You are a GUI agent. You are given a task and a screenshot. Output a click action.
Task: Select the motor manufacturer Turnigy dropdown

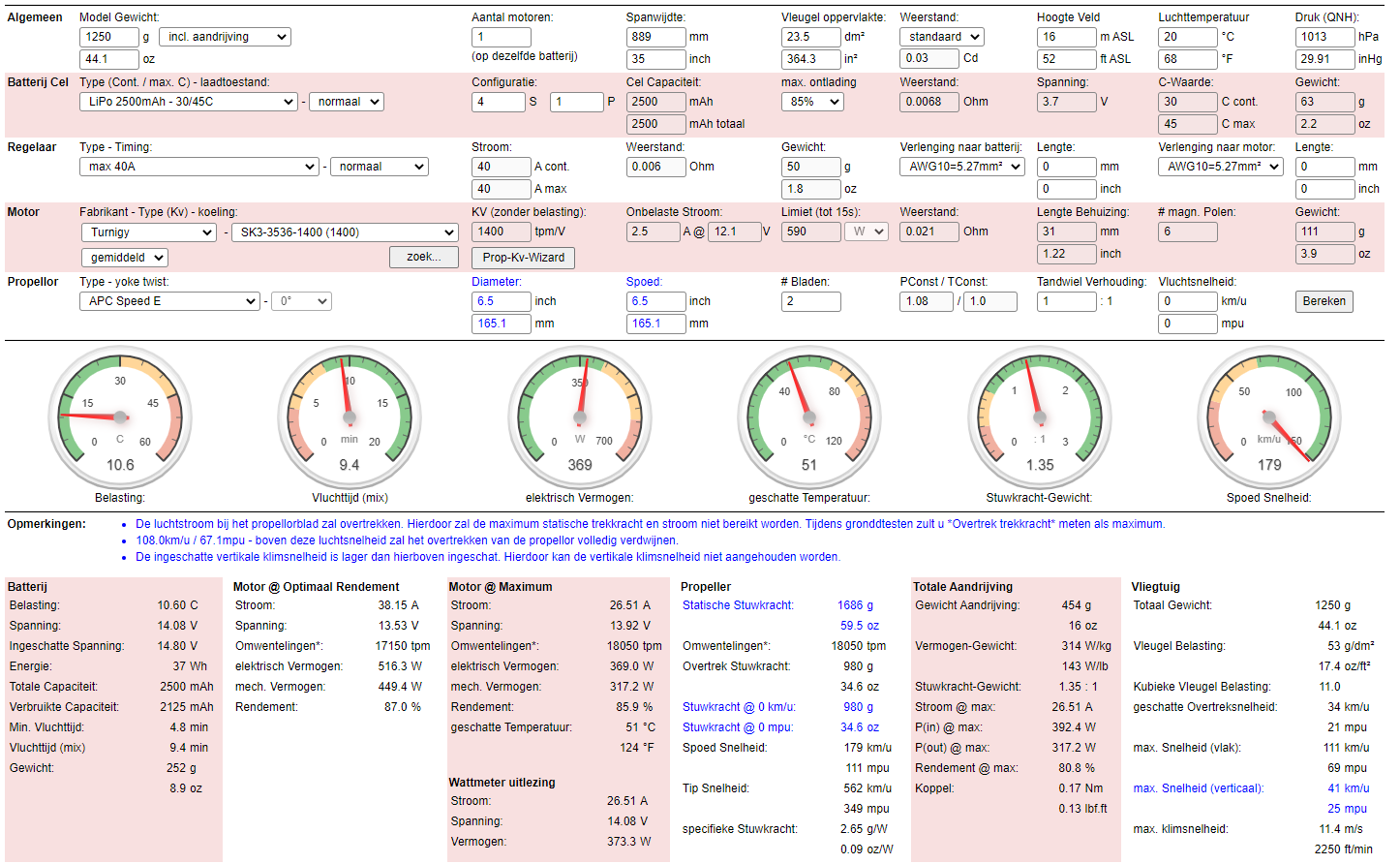(148, 232)
